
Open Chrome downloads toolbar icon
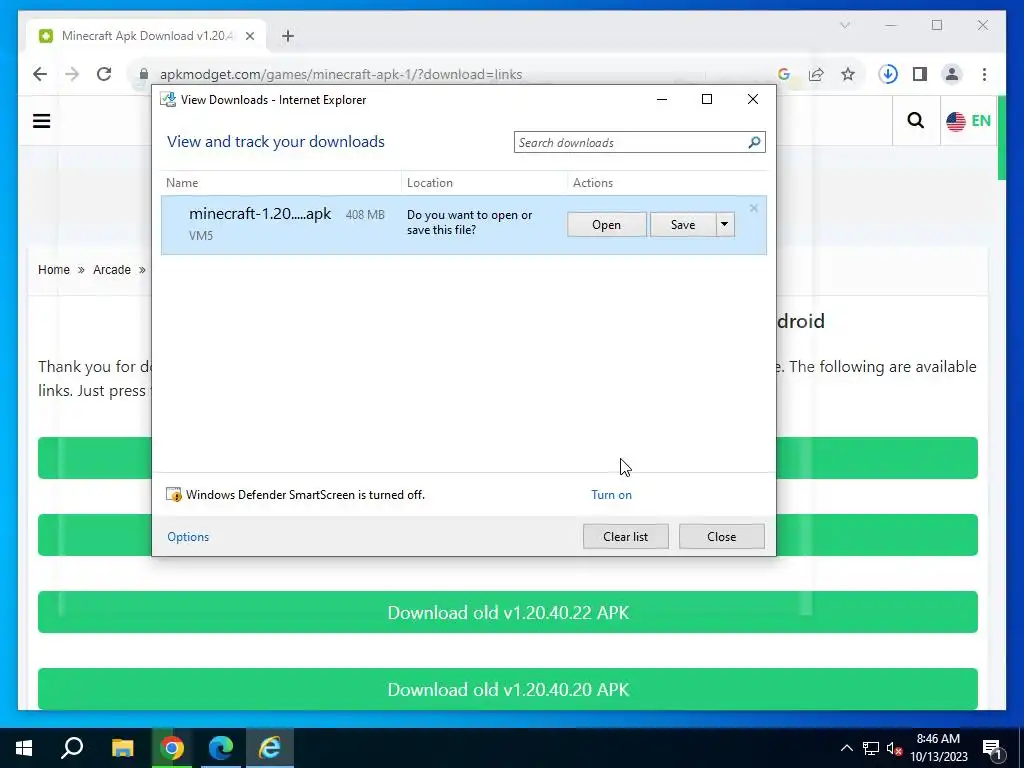(888, 74)
